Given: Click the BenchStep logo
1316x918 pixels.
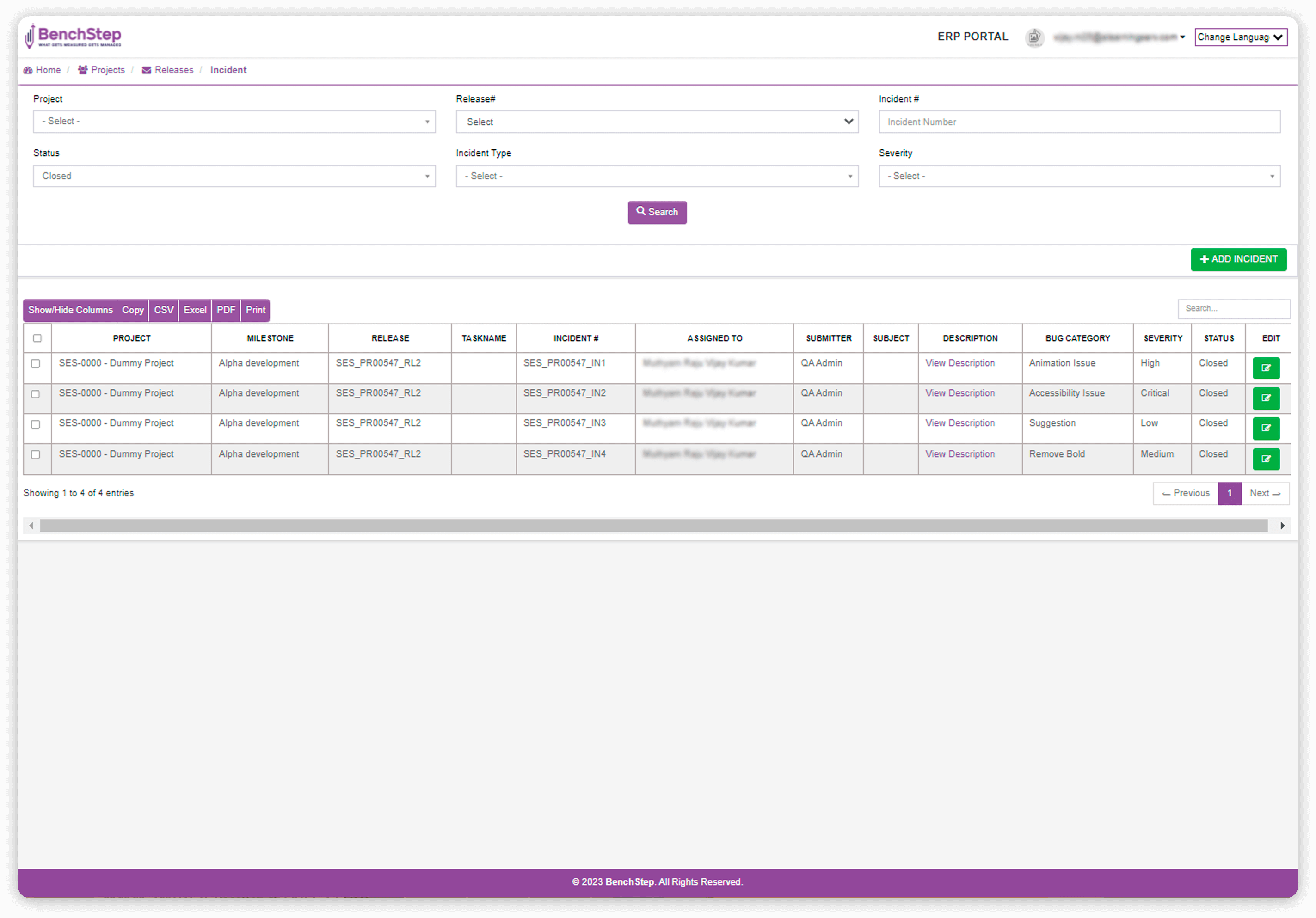Looking at the screenshot, I should click(x=74, y=36).
